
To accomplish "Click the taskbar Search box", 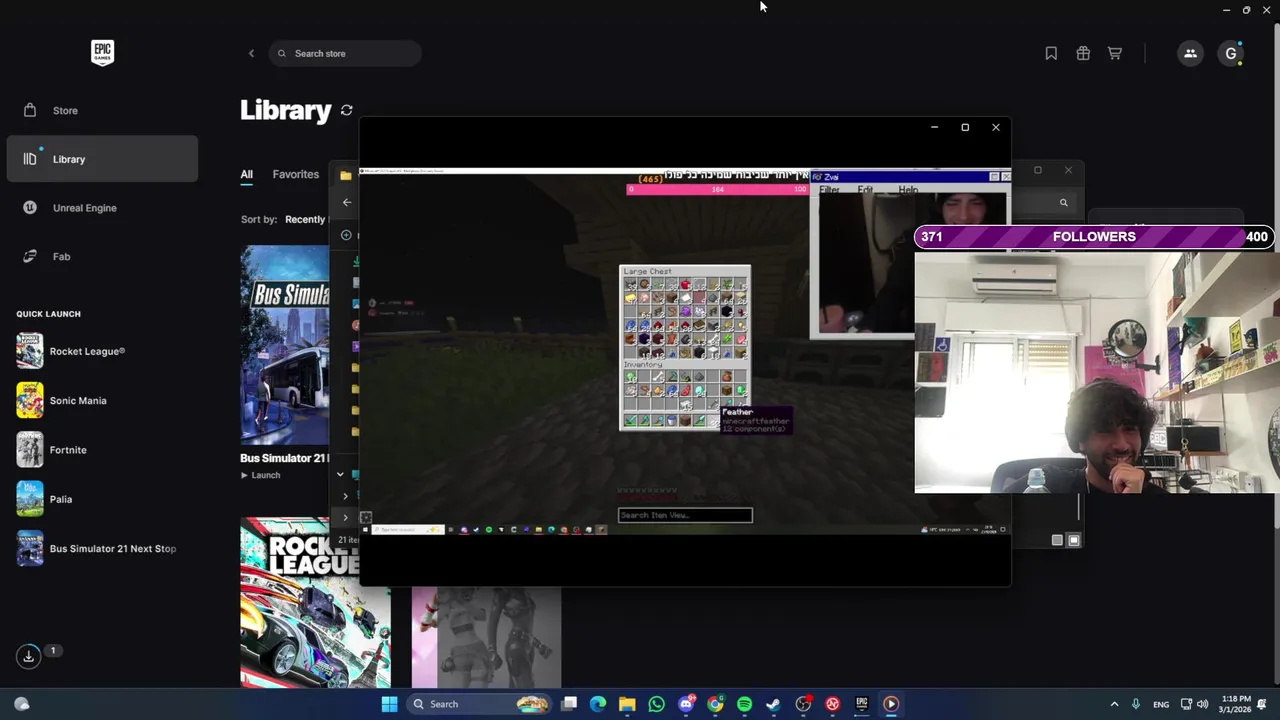I will coord(481,704).
